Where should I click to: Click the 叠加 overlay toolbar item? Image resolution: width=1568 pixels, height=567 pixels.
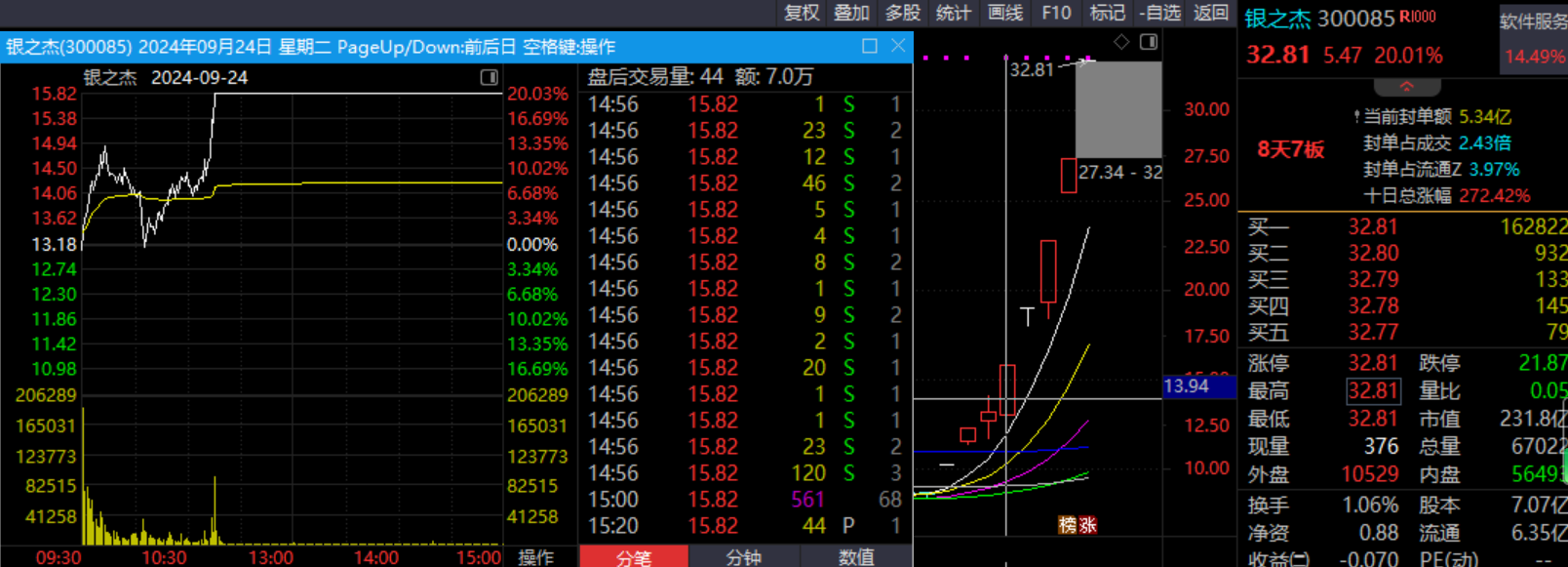pyautogui.click(x=851, y=13)
